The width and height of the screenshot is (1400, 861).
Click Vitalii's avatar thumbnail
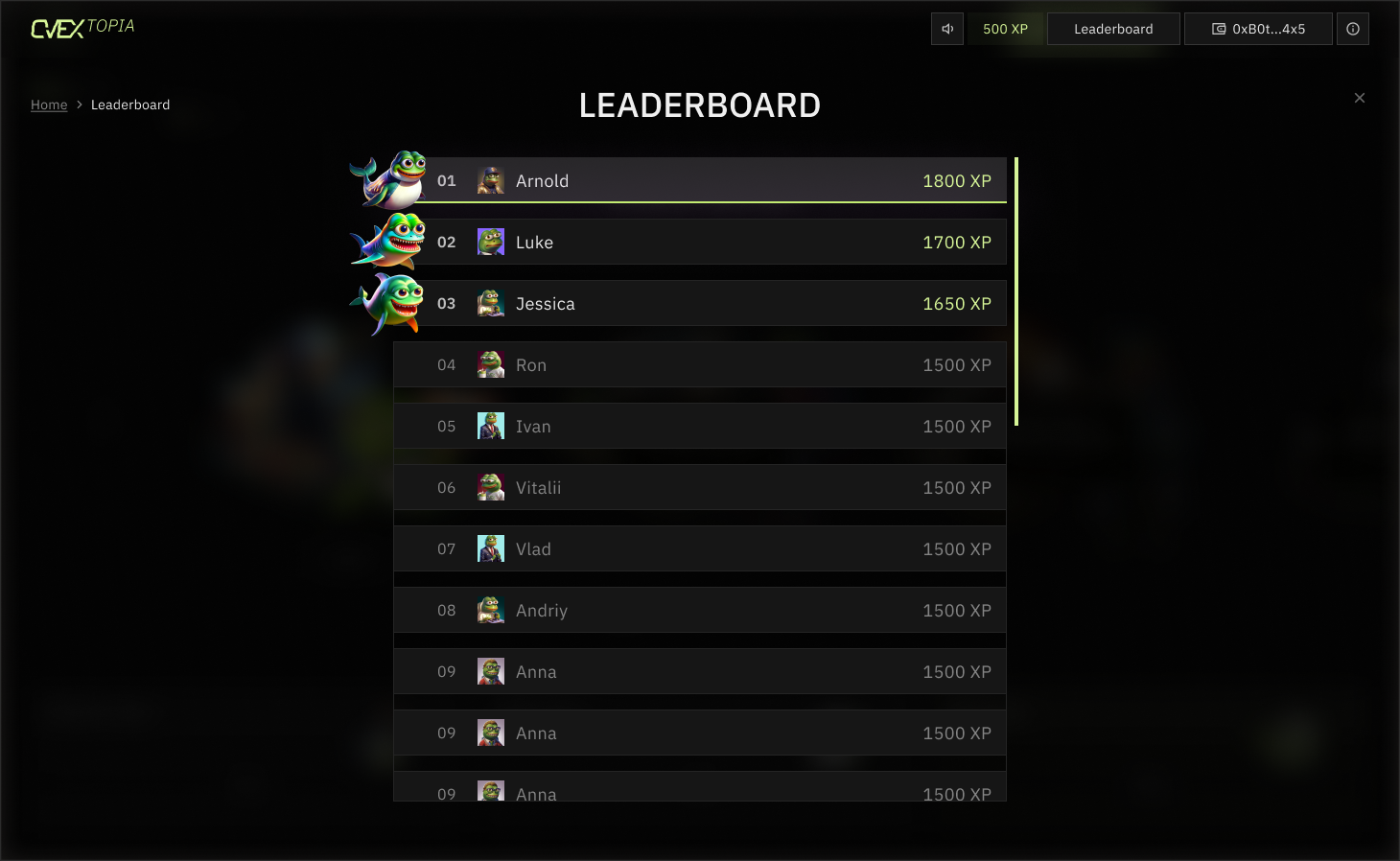tap(491, 487)
